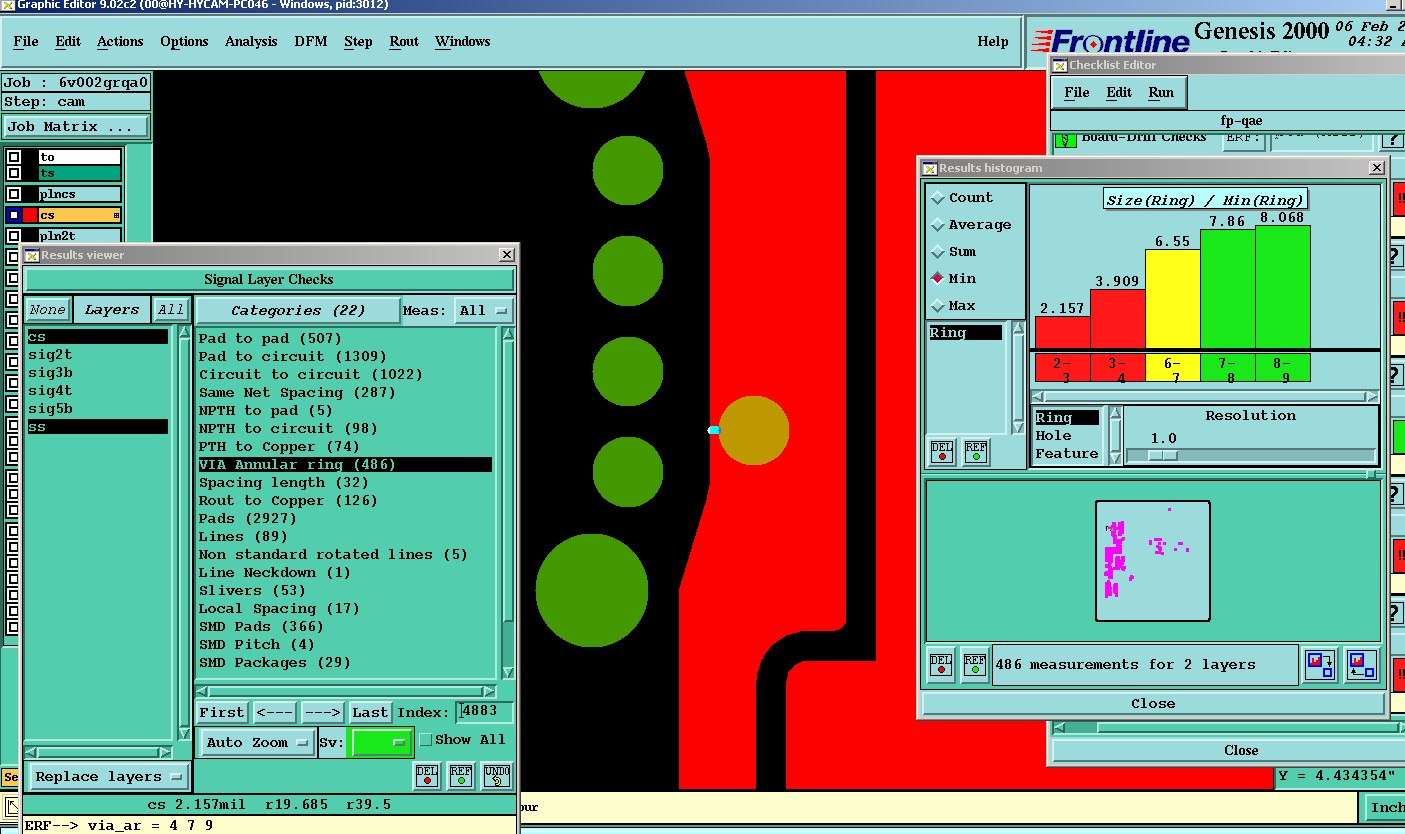Click histogram export icon left of the last one

click(1320, 665)
